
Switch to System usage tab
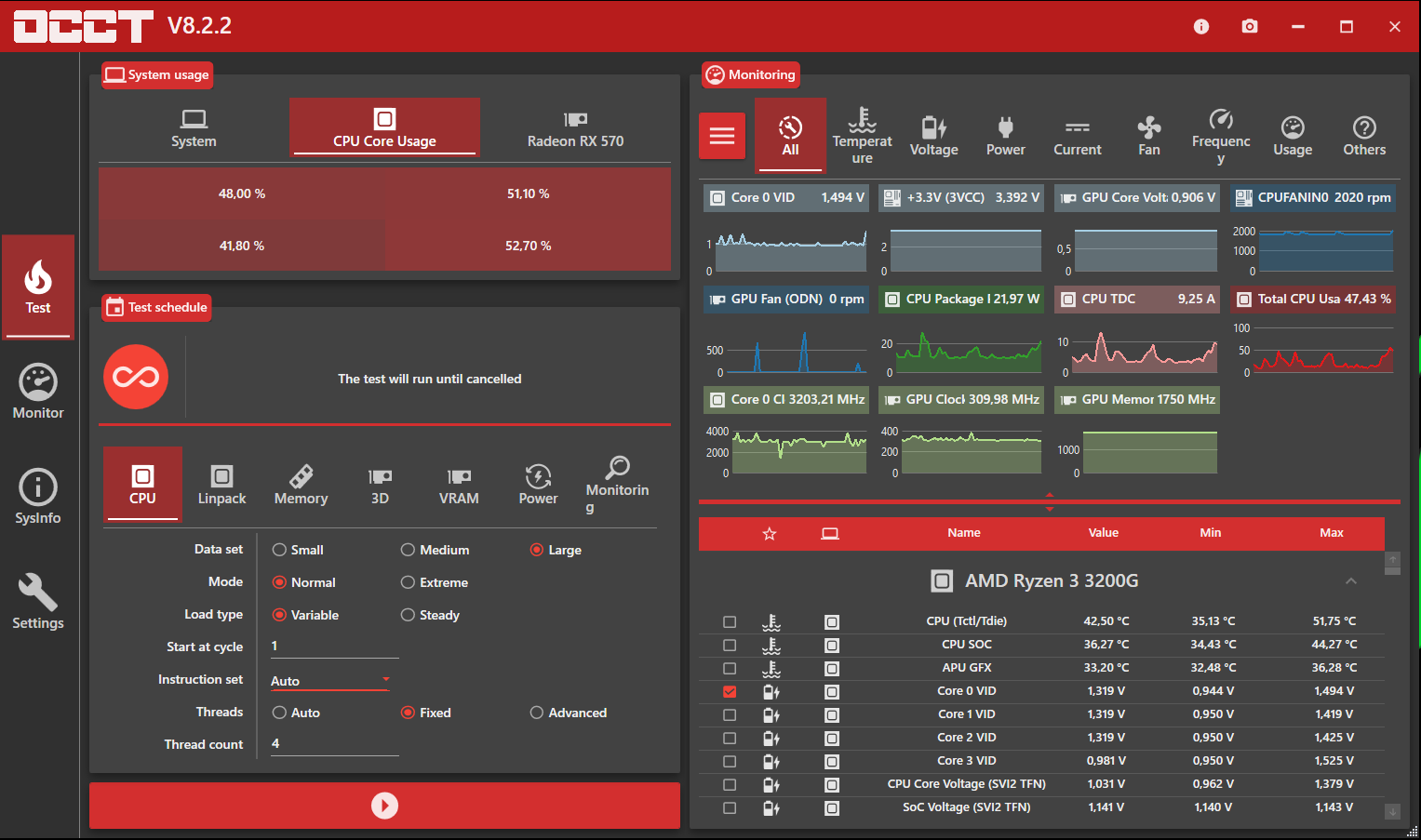point(194,128)
